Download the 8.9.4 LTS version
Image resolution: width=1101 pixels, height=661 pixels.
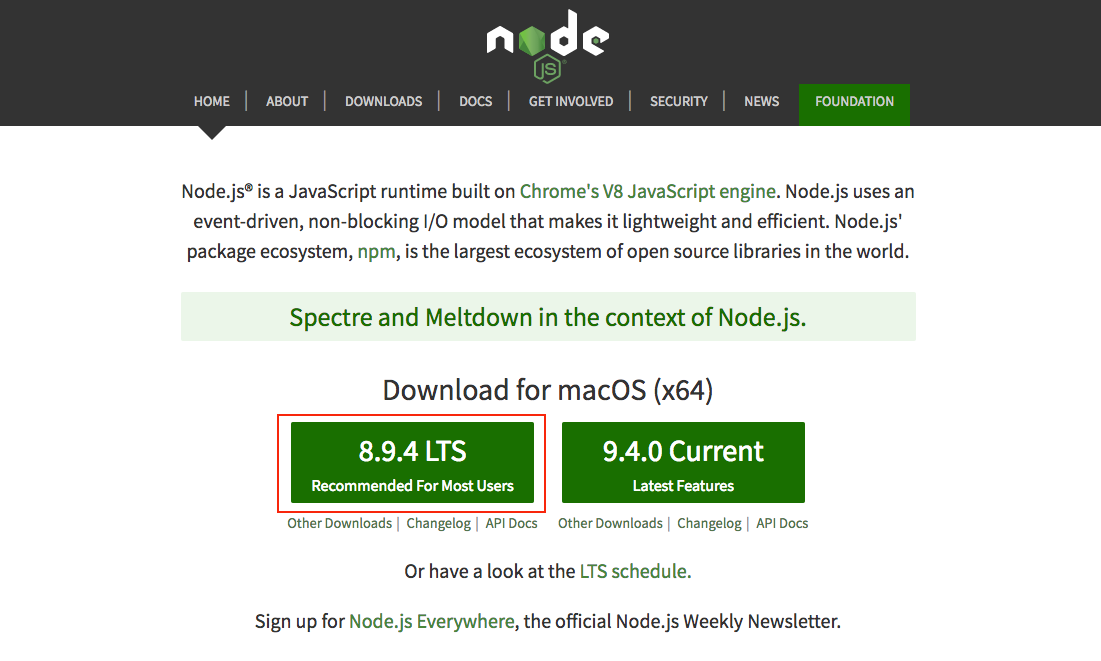[x=412, y=462]
